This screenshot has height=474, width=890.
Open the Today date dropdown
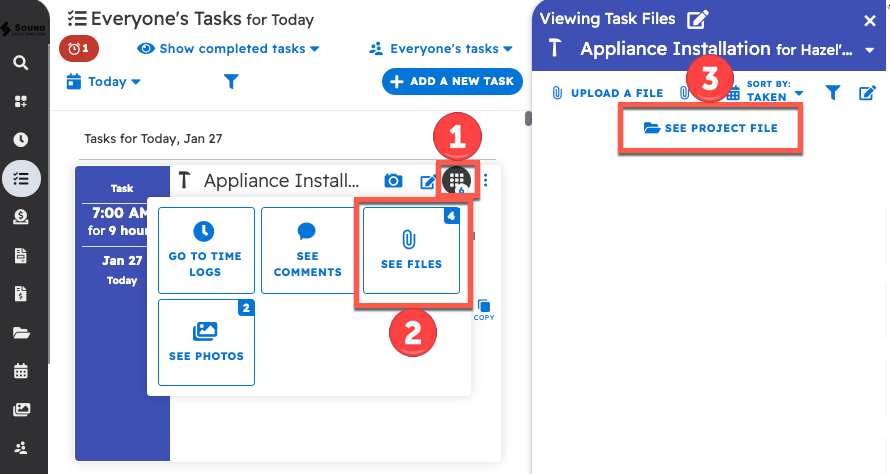(105, 82)
